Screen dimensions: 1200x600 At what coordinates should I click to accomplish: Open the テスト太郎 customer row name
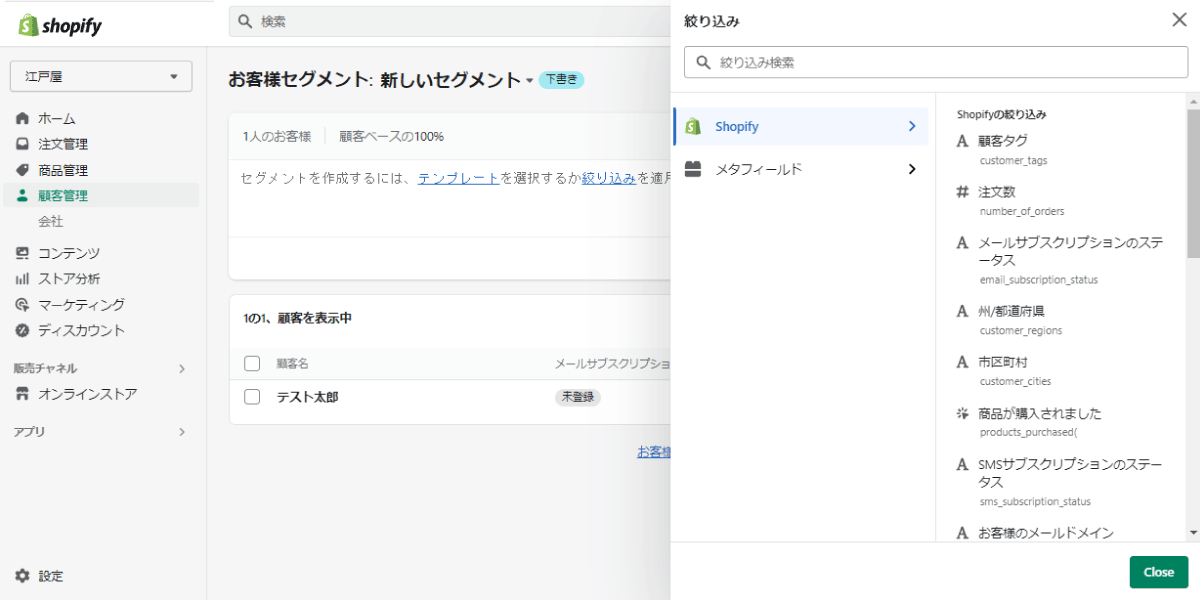point(307,397)
